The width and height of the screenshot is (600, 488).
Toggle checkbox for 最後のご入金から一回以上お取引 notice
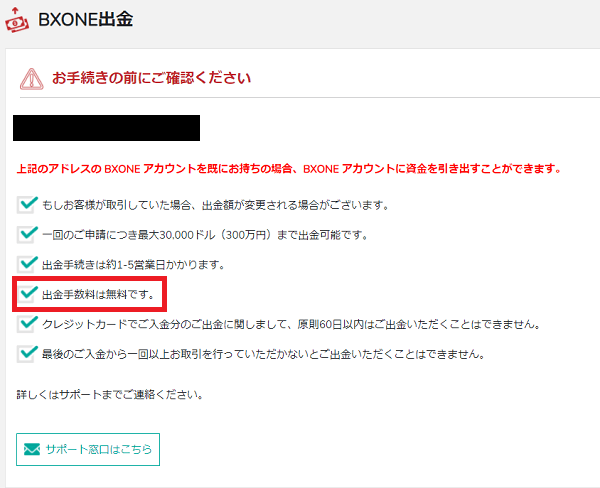(x=27, y=354)
